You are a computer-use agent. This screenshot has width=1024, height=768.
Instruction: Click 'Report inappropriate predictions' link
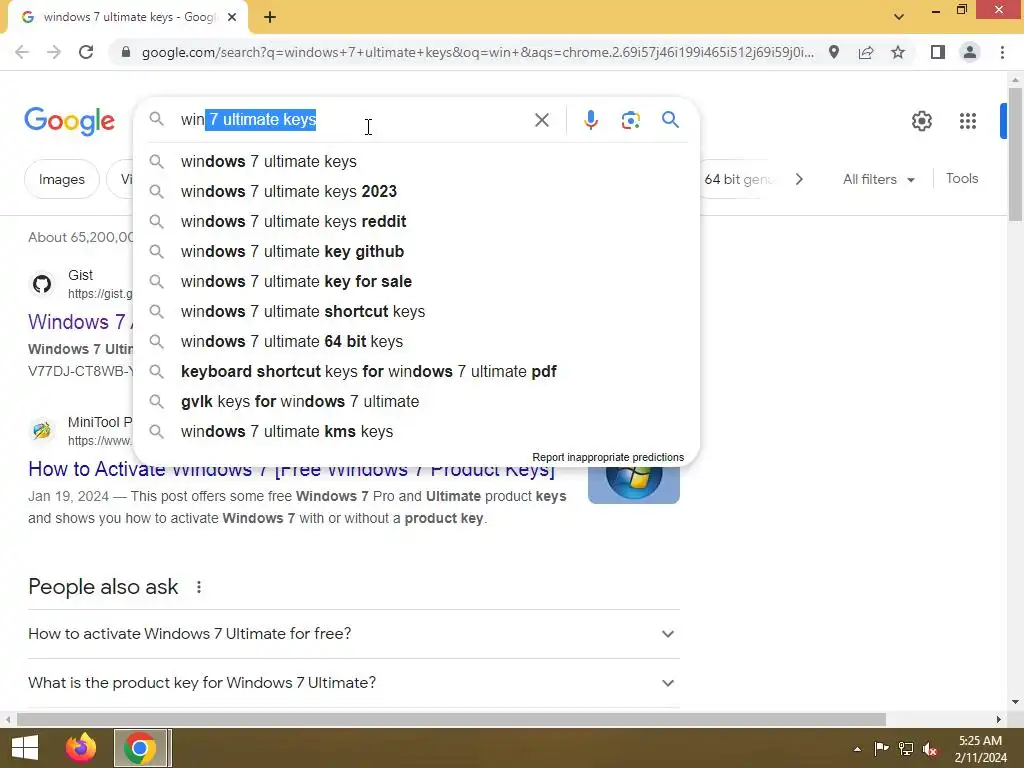pos(608,457)
